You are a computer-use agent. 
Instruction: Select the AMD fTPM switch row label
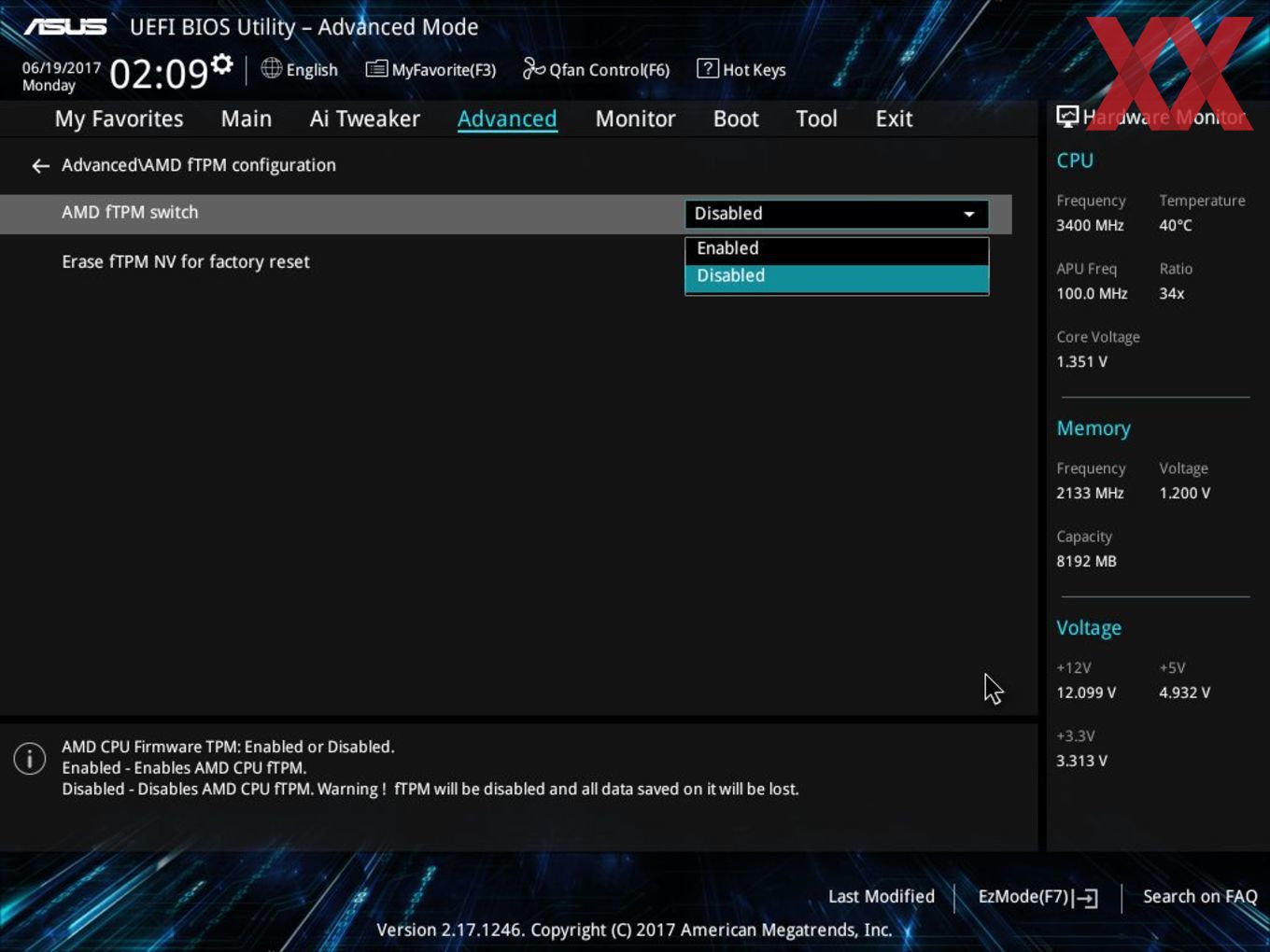130,213
